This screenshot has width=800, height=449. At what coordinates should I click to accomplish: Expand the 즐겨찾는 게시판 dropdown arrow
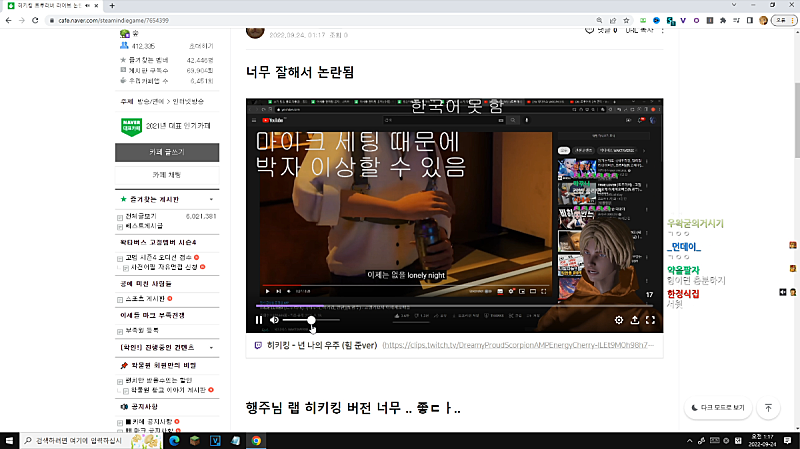211,199
